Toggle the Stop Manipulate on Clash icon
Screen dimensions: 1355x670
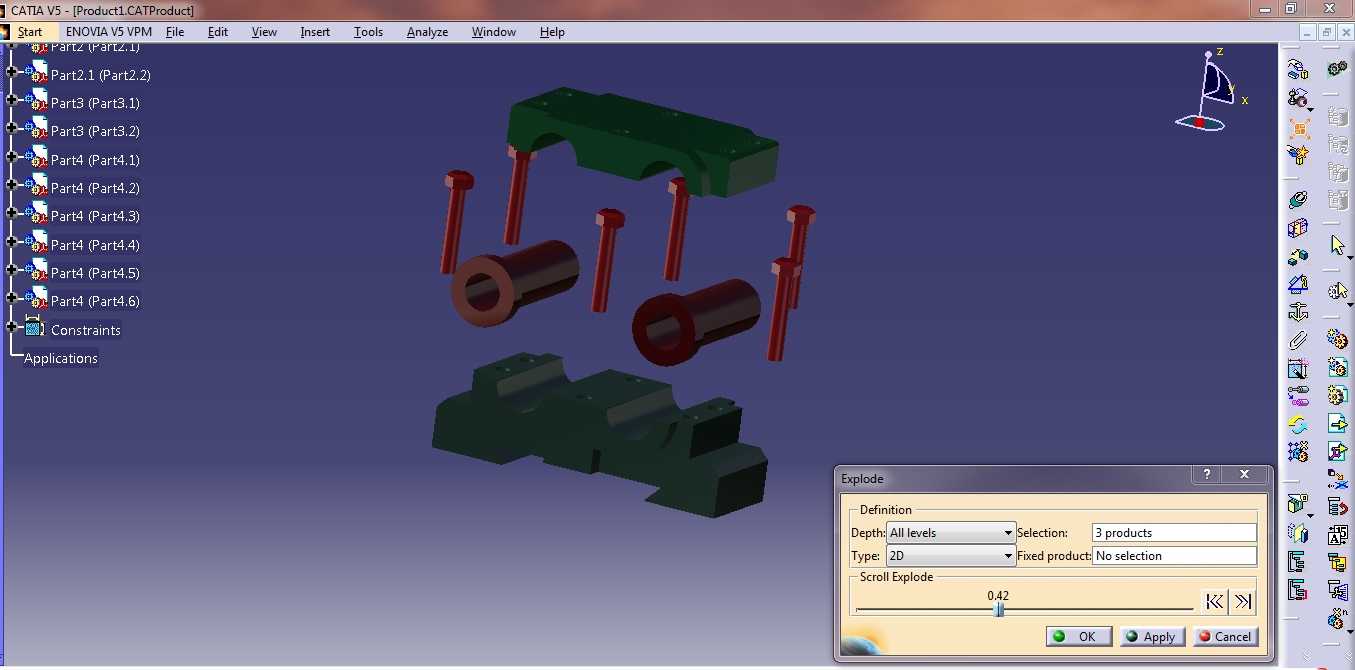pos(1298,155)
